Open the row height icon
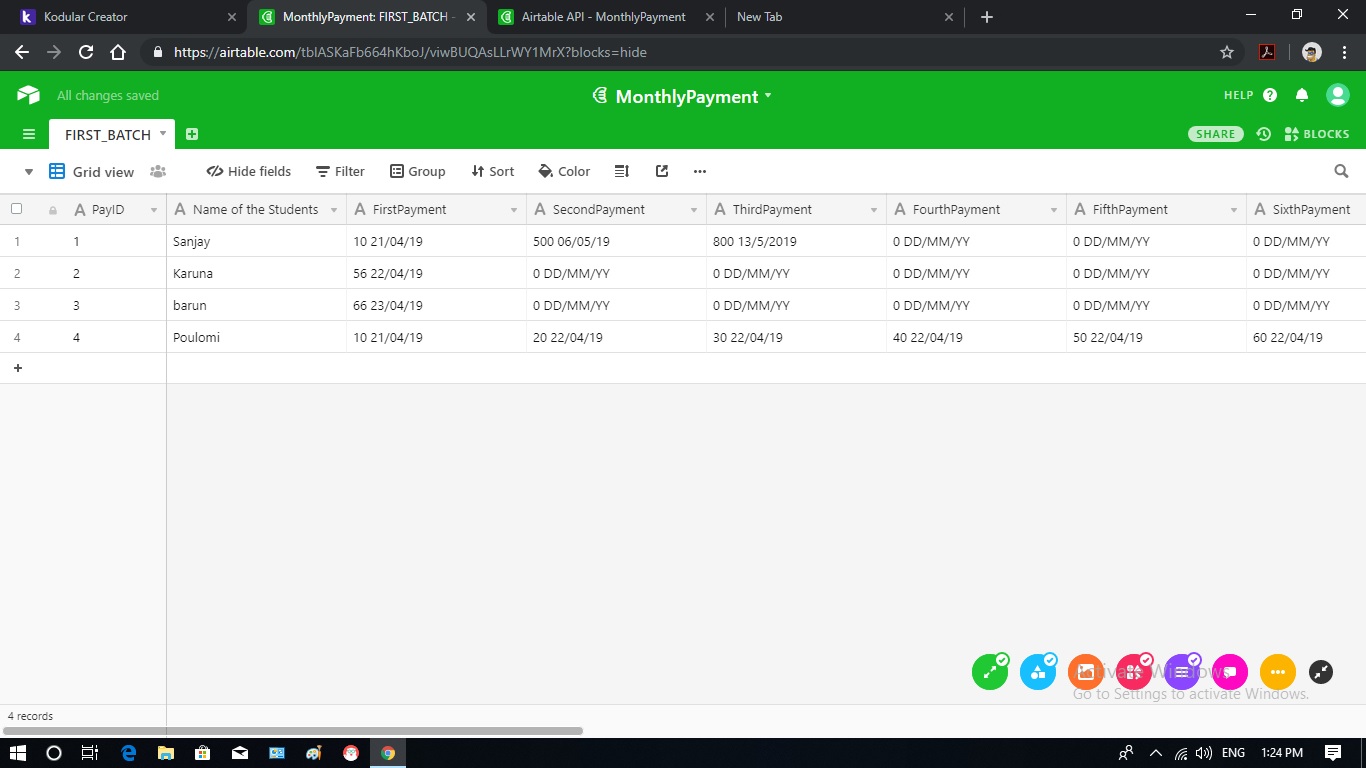Viewport: 1366px width, 768px height. tap(621, 171)
